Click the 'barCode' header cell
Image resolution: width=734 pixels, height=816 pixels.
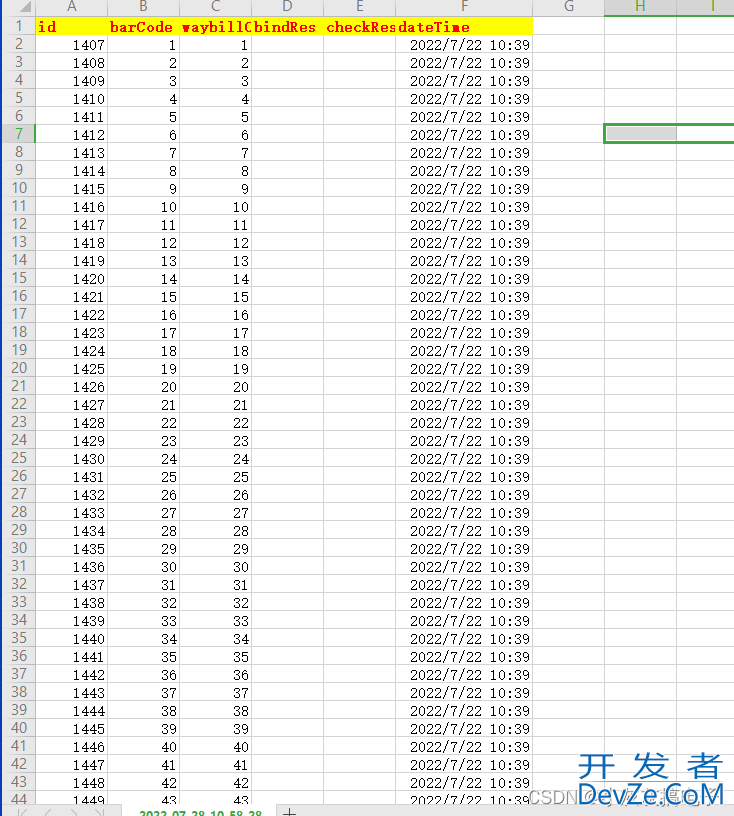pyautogui.click(x=143, y=27)
